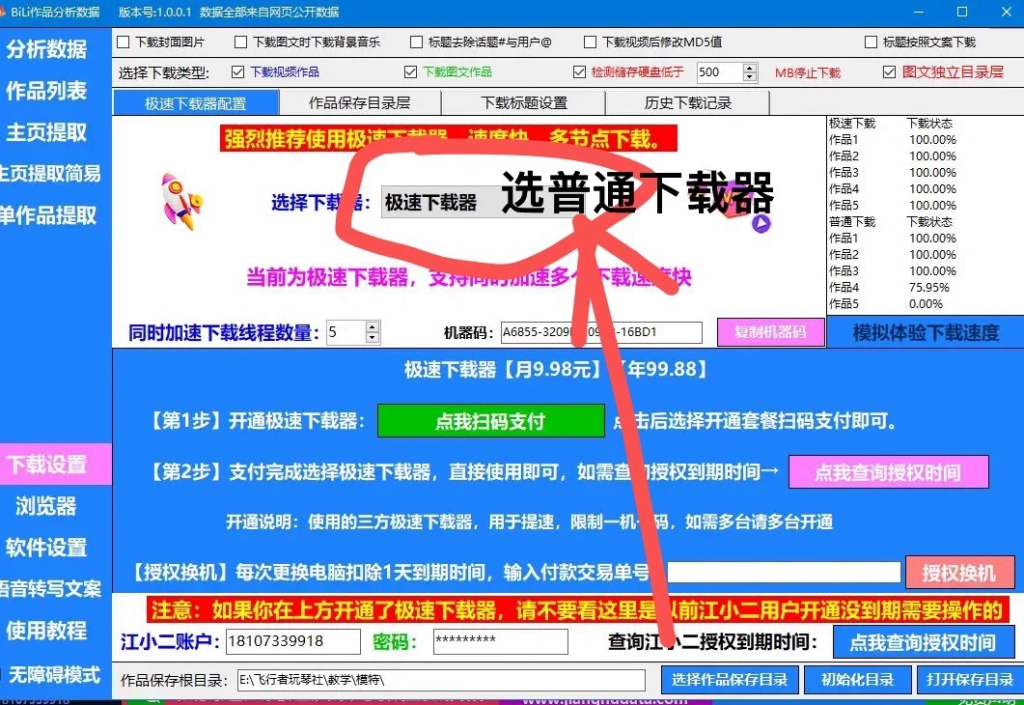Screen dimensions: 1024x705
Task: Open the 作品列表 sidebar section
Action: point(47,91)
